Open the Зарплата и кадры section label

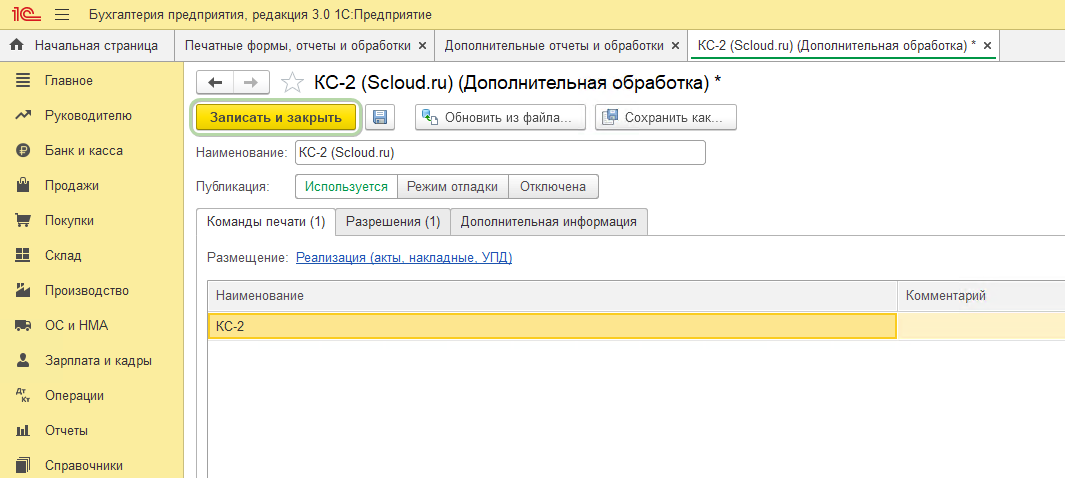tap(98, 361)
